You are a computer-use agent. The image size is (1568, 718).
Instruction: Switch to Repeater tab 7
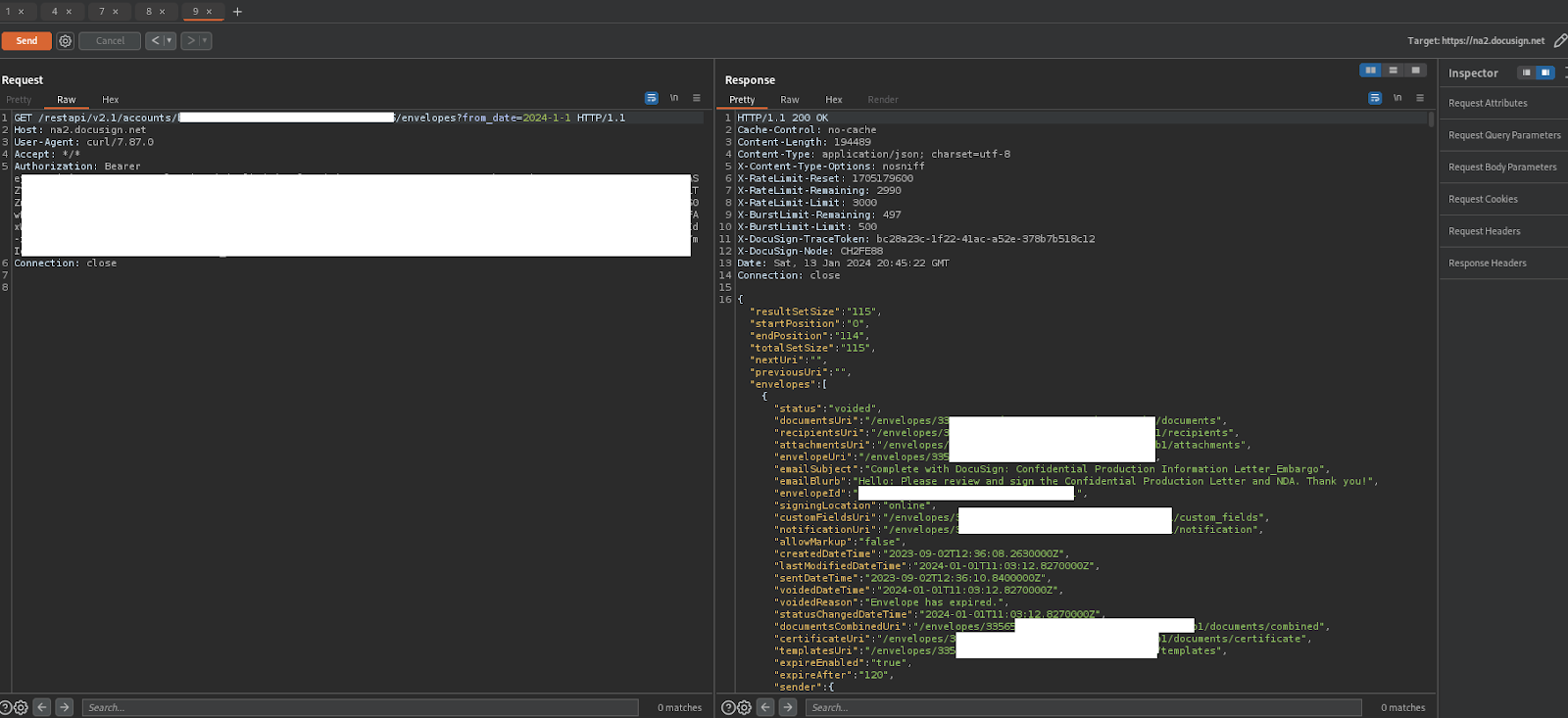[x=102, y=12]
